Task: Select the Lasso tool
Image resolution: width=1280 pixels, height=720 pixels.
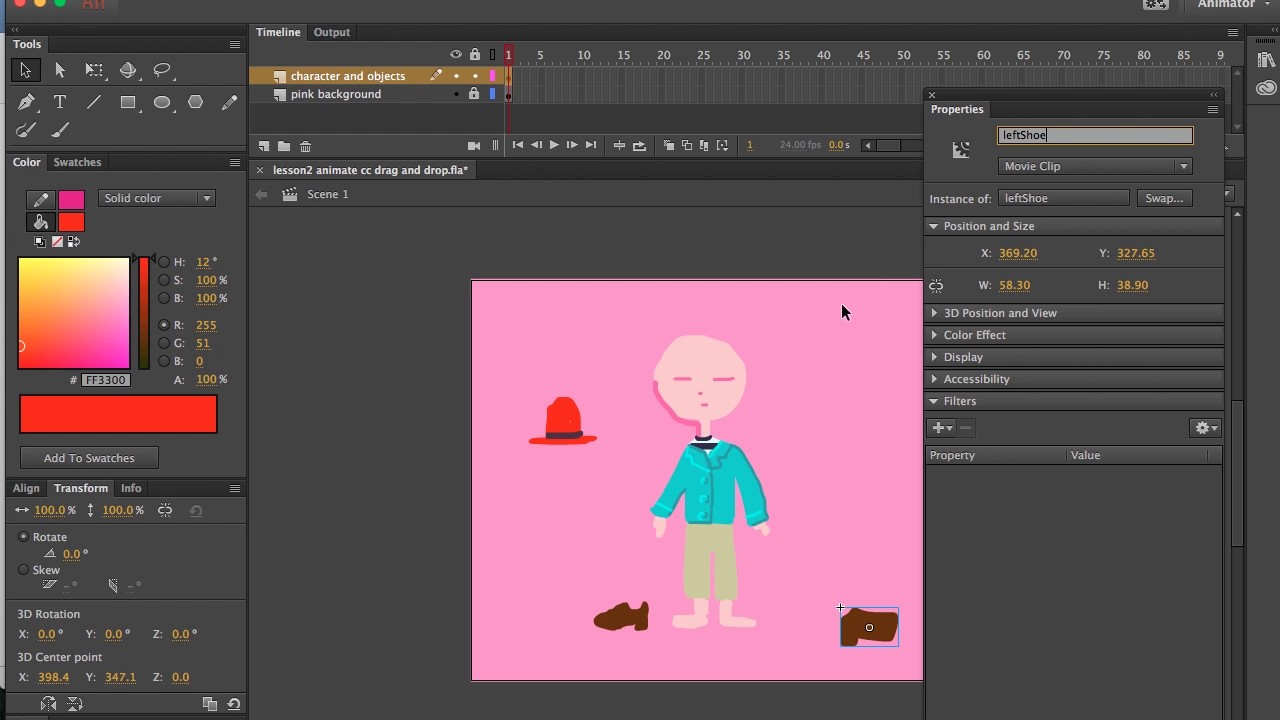Action: tap(162, 70)
